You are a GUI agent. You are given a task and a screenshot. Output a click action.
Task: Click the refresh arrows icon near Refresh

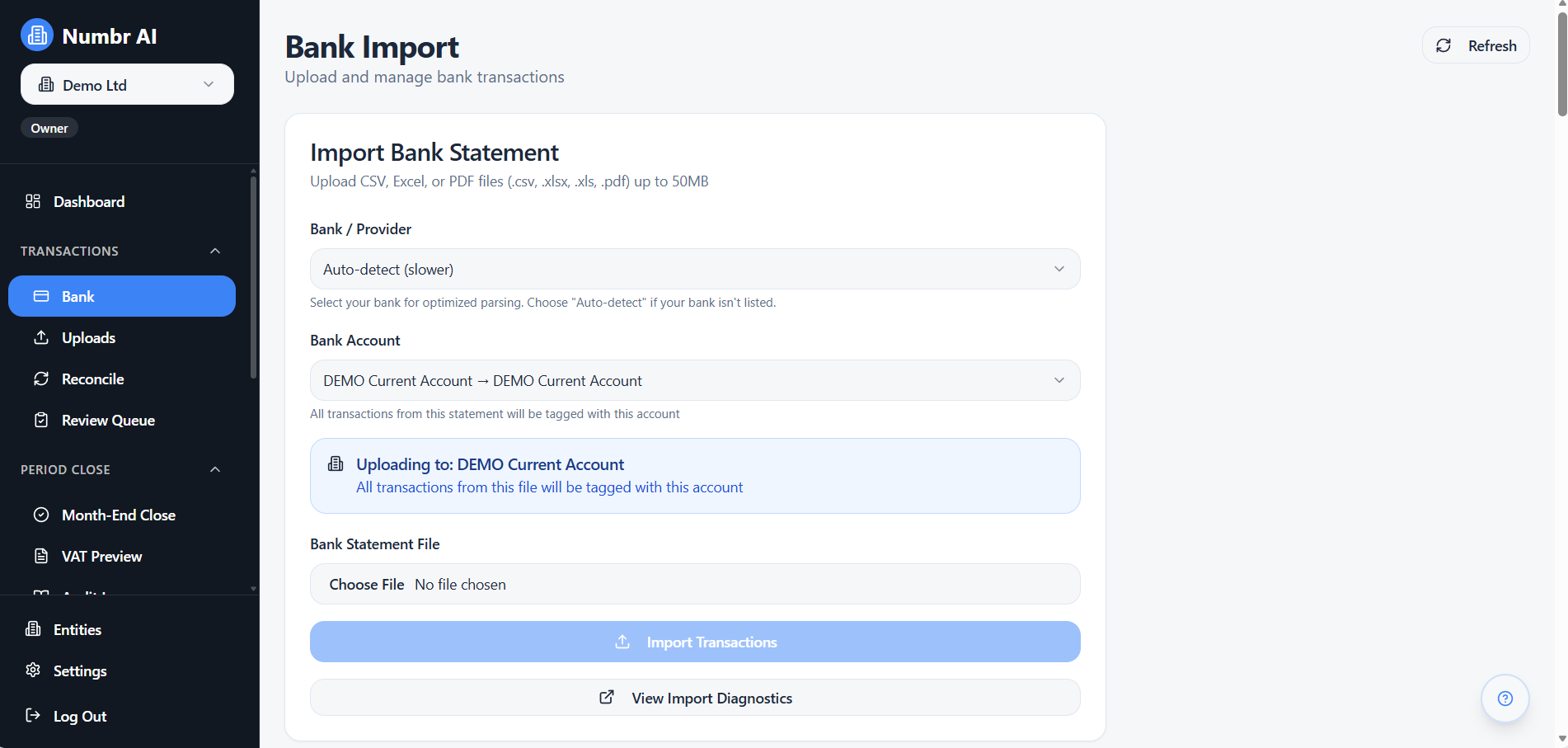click(1444, 45)
